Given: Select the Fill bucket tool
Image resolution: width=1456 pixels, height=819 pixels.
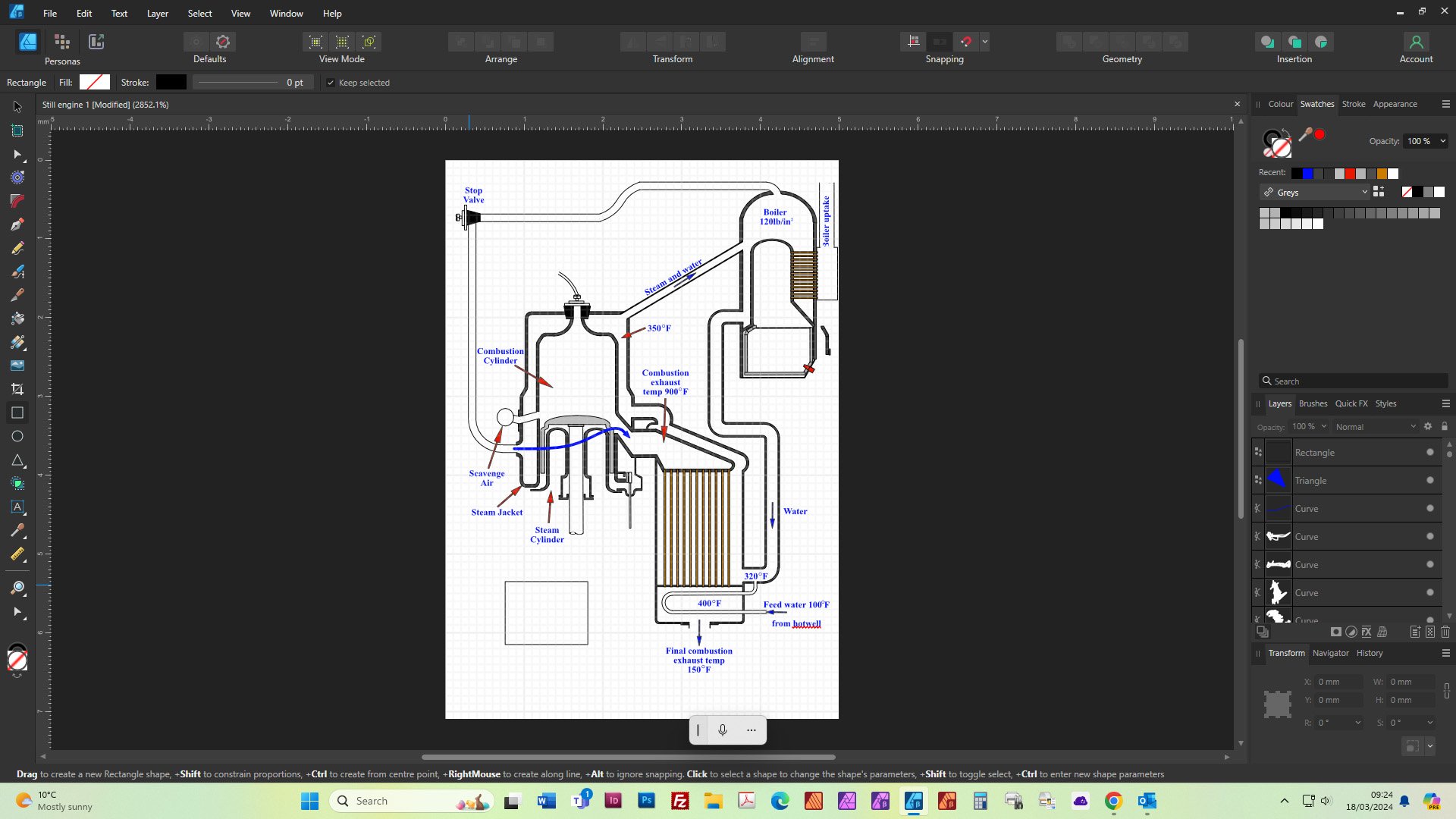Looking at the screenshot, I should pos(17,318).
